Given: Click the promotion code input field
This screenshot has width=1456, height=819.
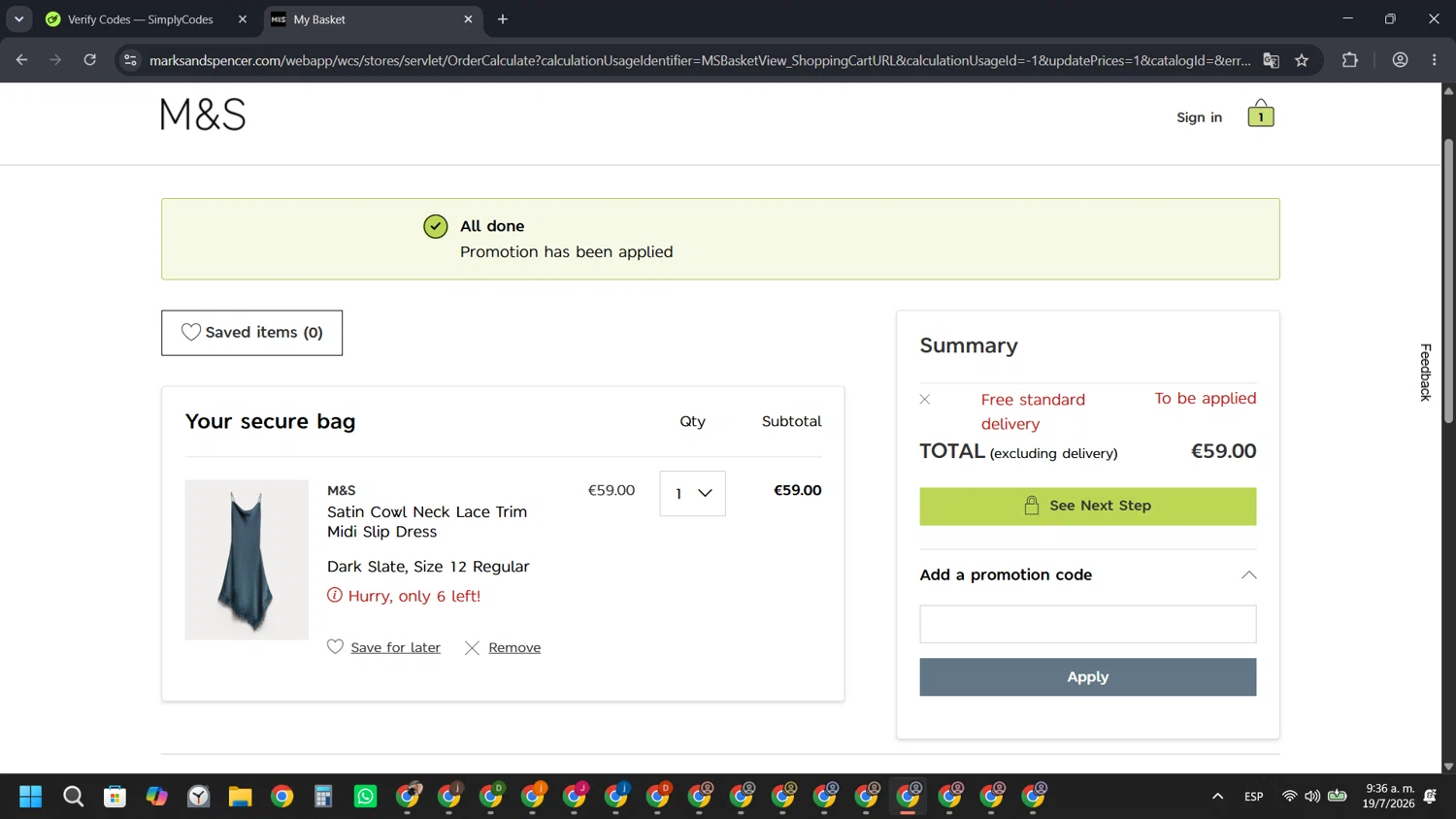Looking at the screenshot, I should coord(1087,624).
